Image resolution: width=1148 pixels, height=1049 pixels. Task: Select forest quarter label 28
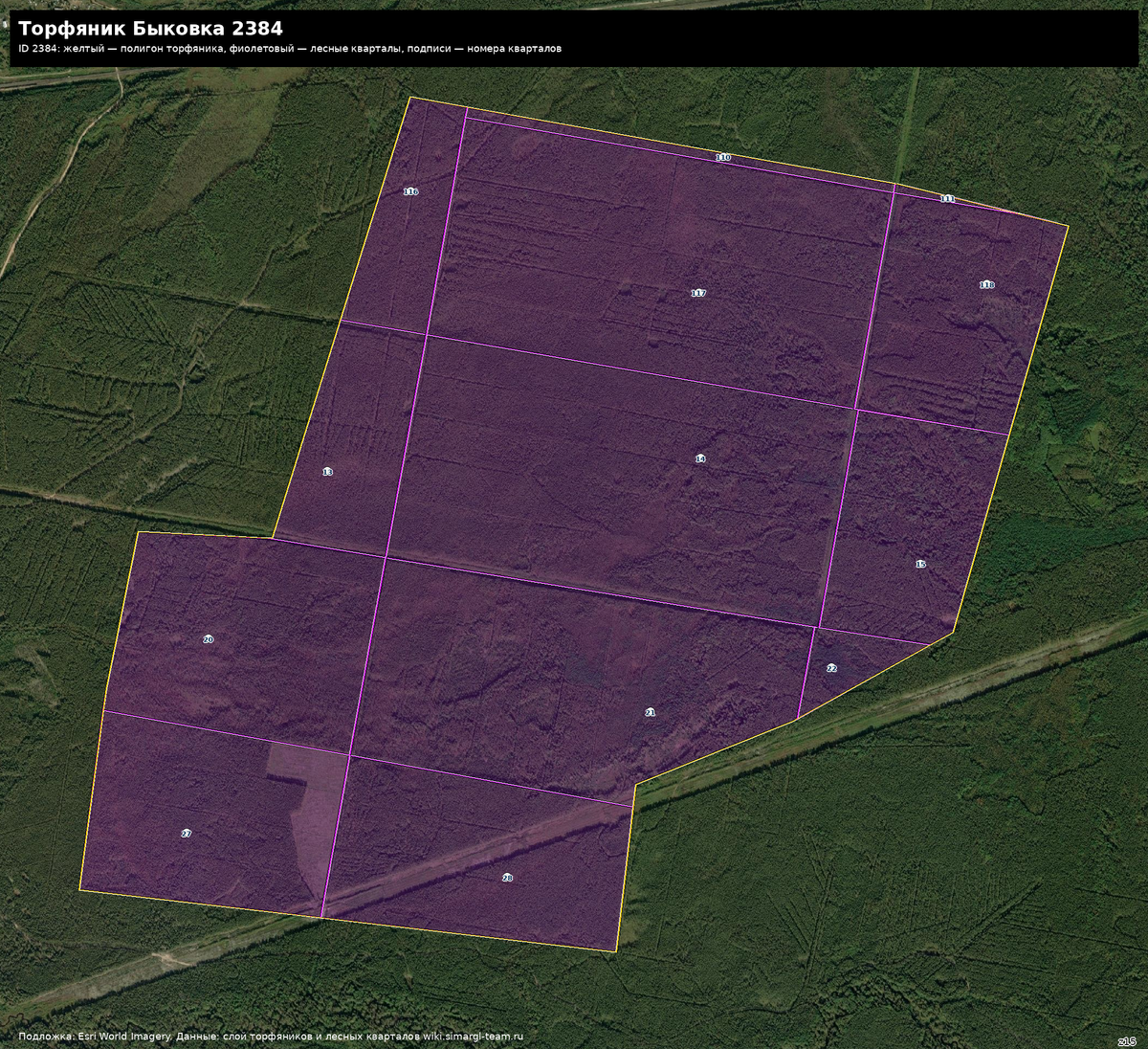507,878
